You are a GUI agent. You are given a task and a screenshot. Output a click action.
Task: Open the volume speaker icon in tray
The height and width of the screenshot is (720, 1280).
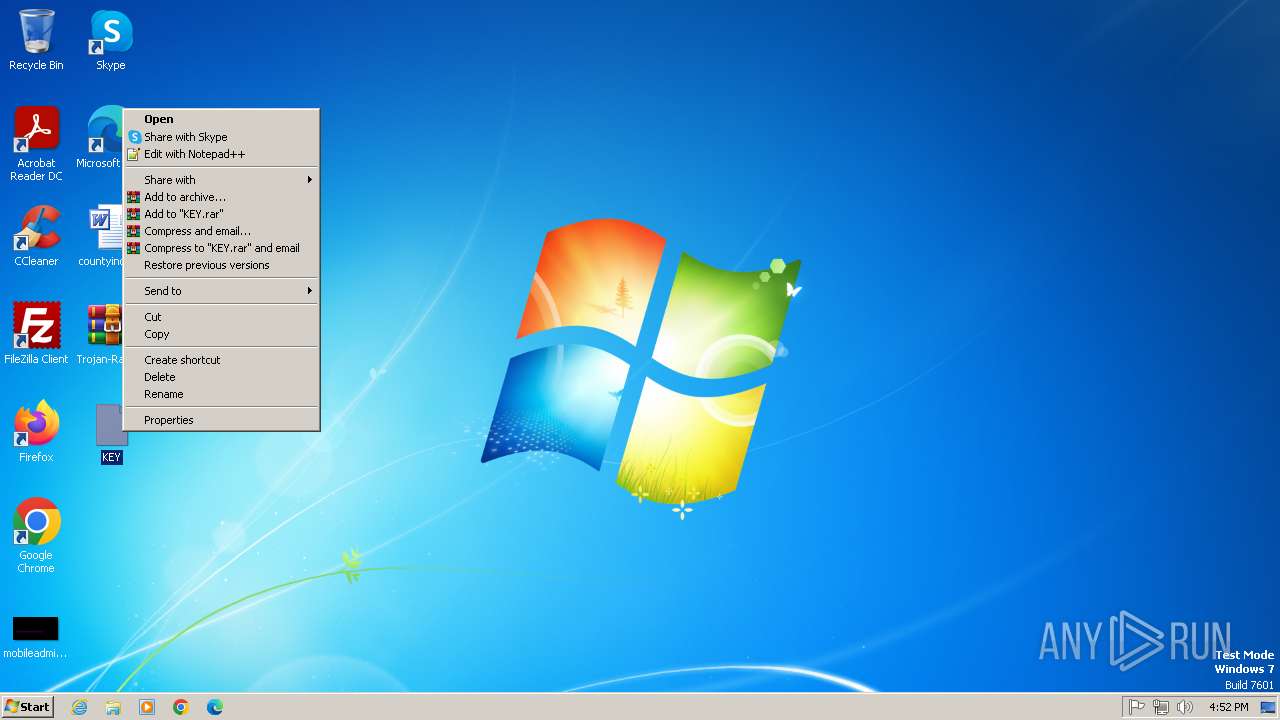click(1185, 707)
